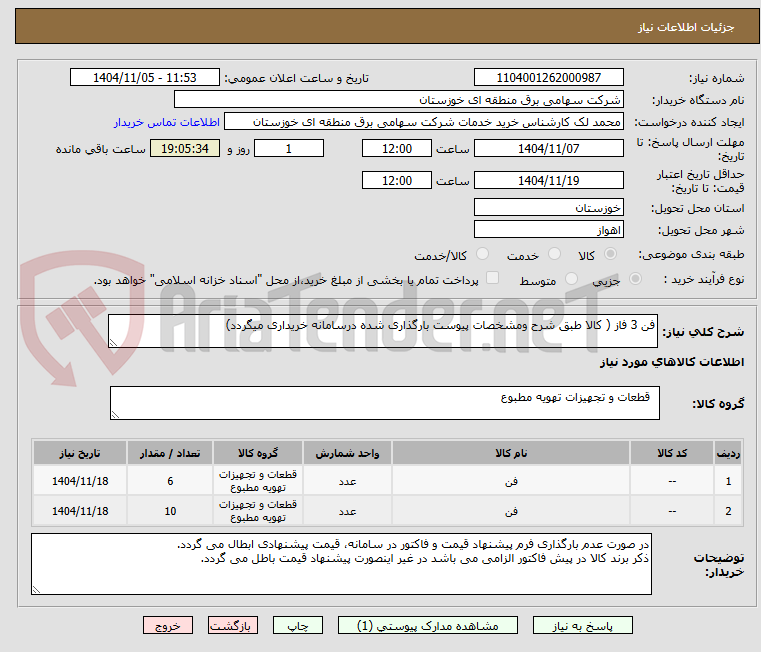Click the گروه کالا column header
This screenshot has height=652, width=761.
(x=258, y=453)
